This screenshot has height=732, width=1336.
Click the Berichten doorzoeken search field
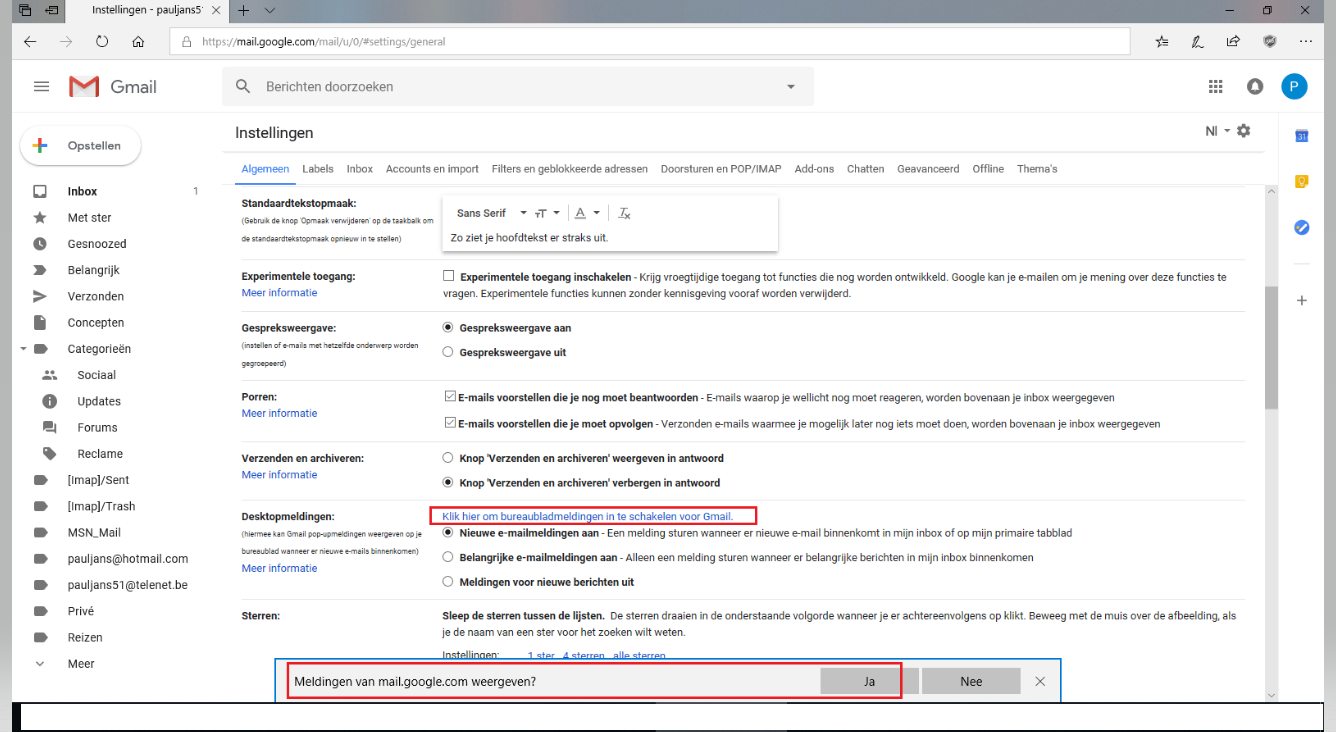coord(518,87)
